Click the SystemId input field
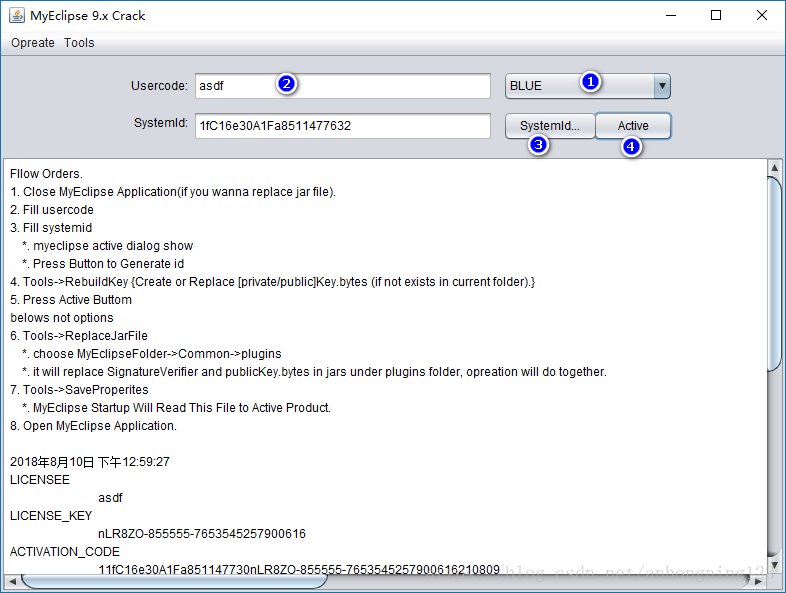The image size is (786, 593). tap(343, 125)
